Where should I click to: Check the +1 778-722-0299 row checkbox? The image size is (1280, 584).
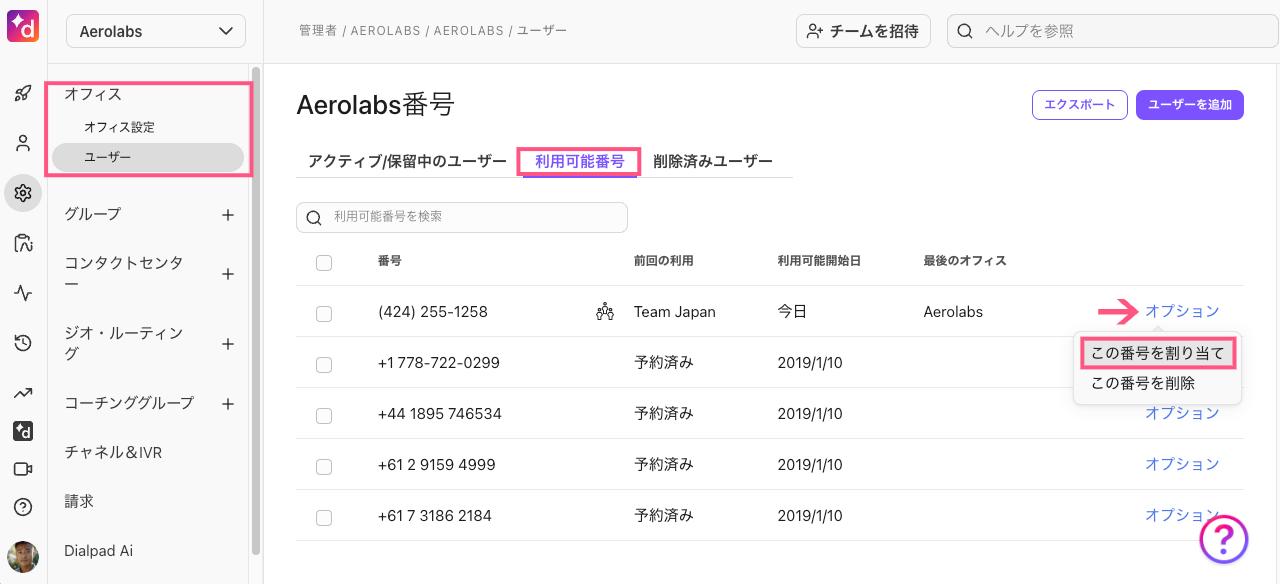click(x=324, y=365)
